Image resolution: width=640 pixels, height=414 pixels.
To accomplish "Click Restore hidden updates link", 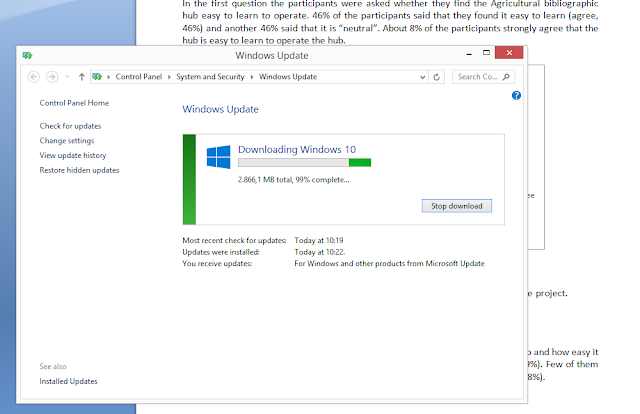I will 79,170.
